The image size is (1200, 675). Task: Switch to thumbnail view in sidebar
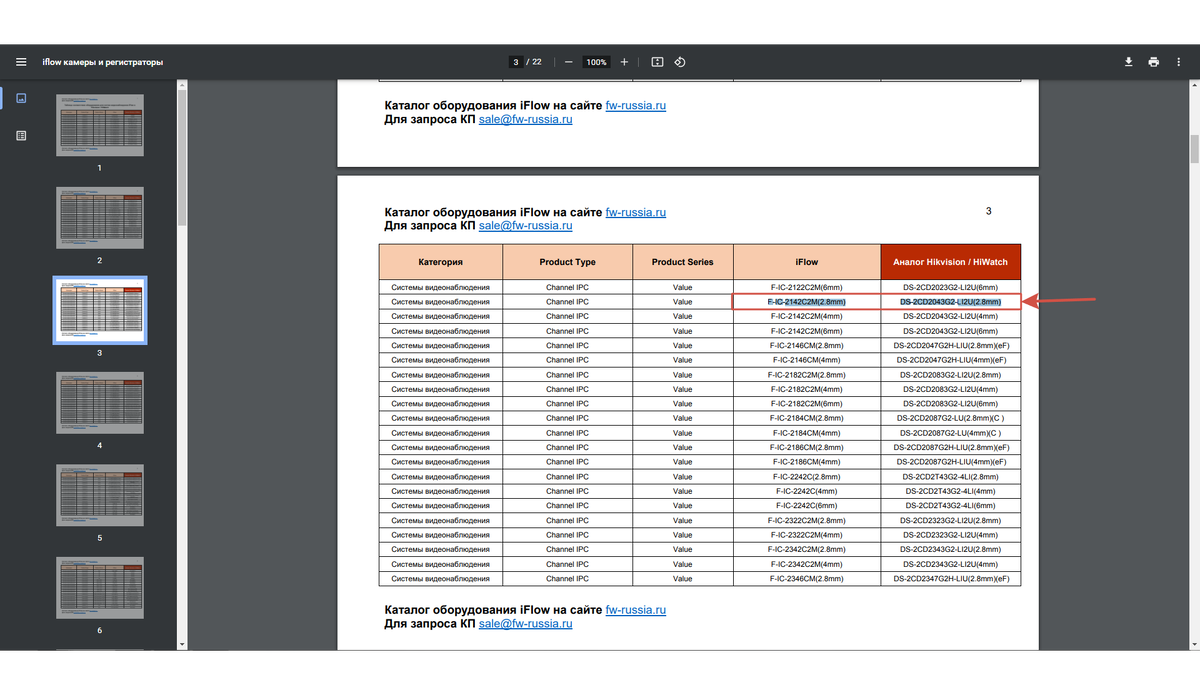click(x=21, y=98)
